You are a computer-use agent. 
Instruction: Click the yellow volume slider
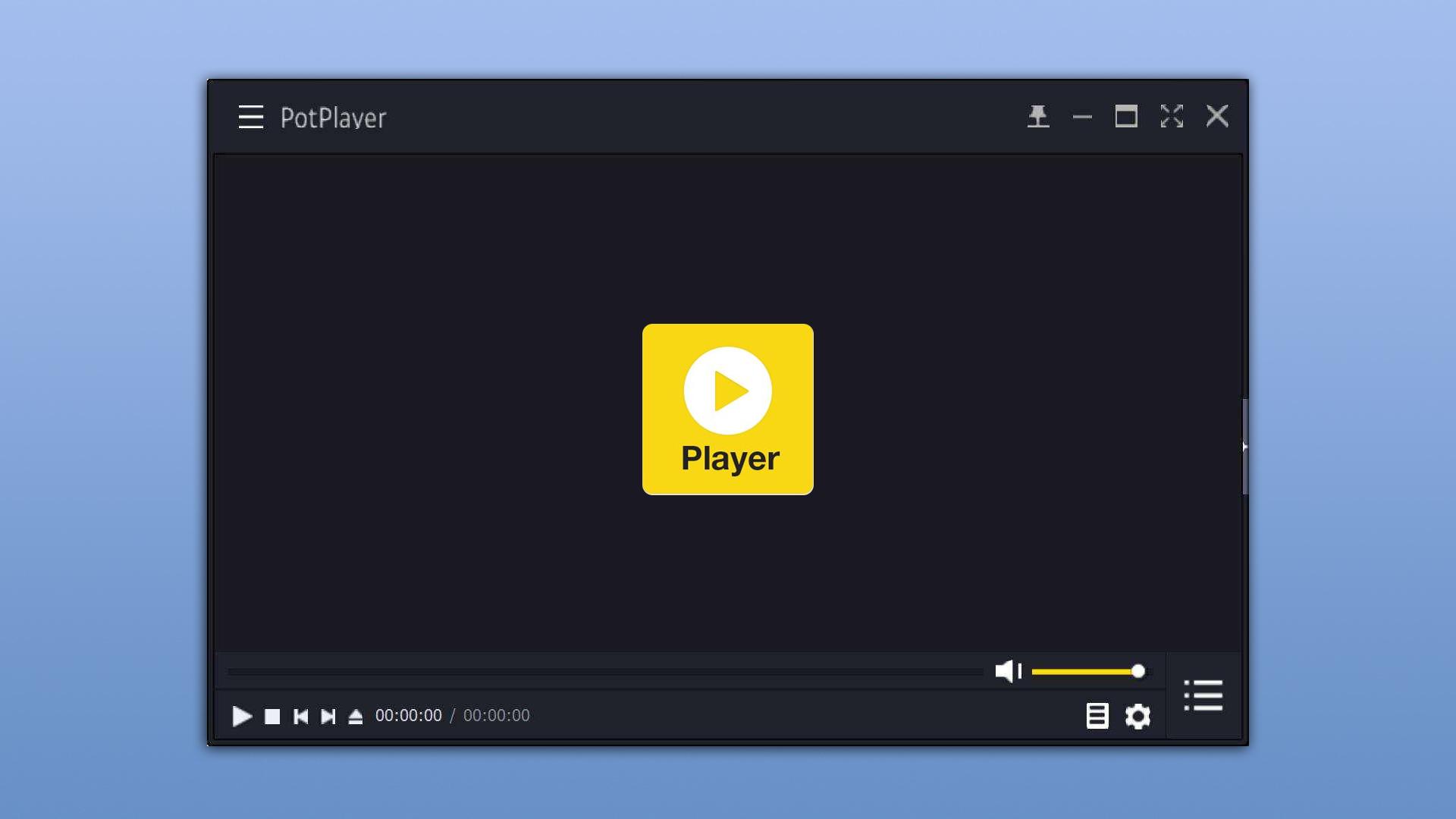click(x=1084, y=671)
